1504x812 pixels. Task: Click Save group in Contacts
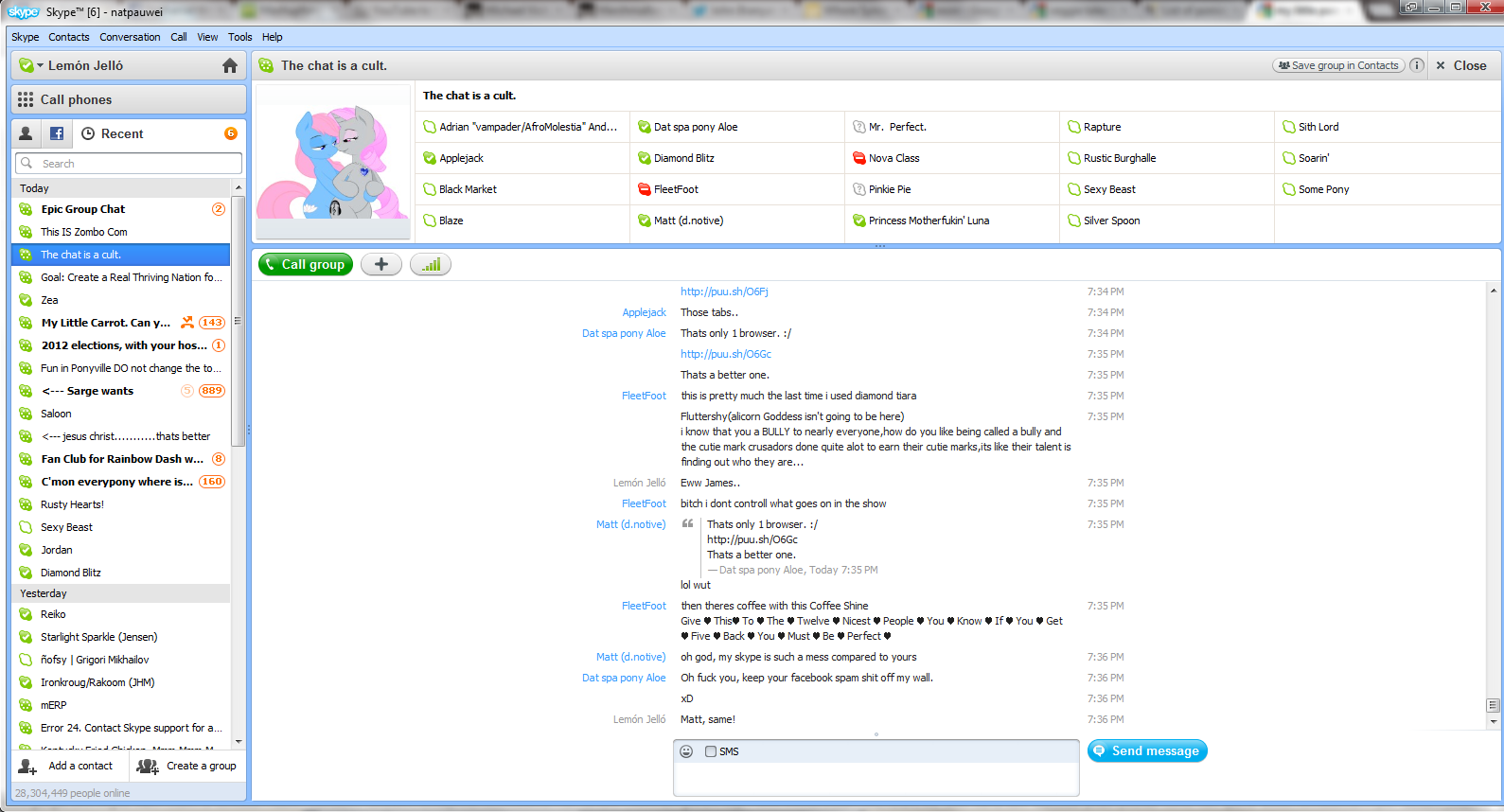point(1337,65)
